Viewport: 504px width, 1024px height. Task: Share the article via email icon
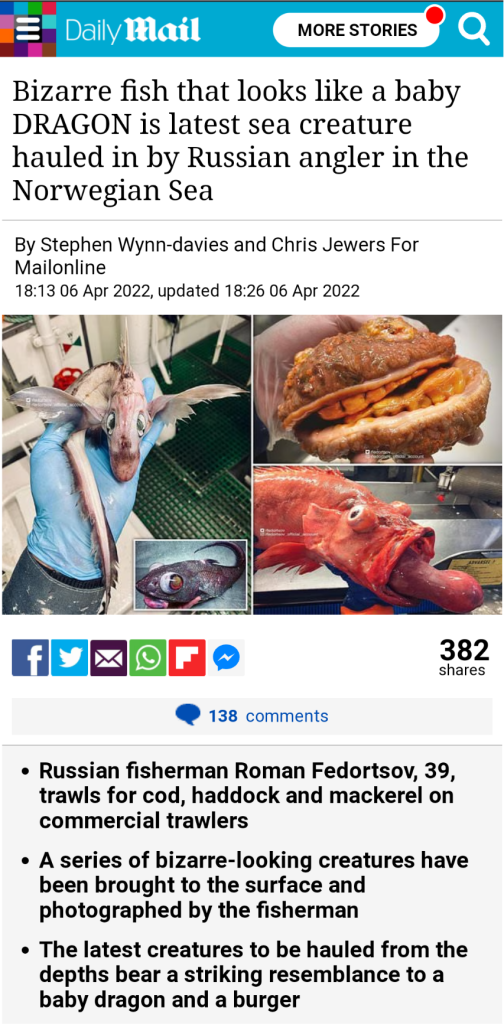coord(108,658)
